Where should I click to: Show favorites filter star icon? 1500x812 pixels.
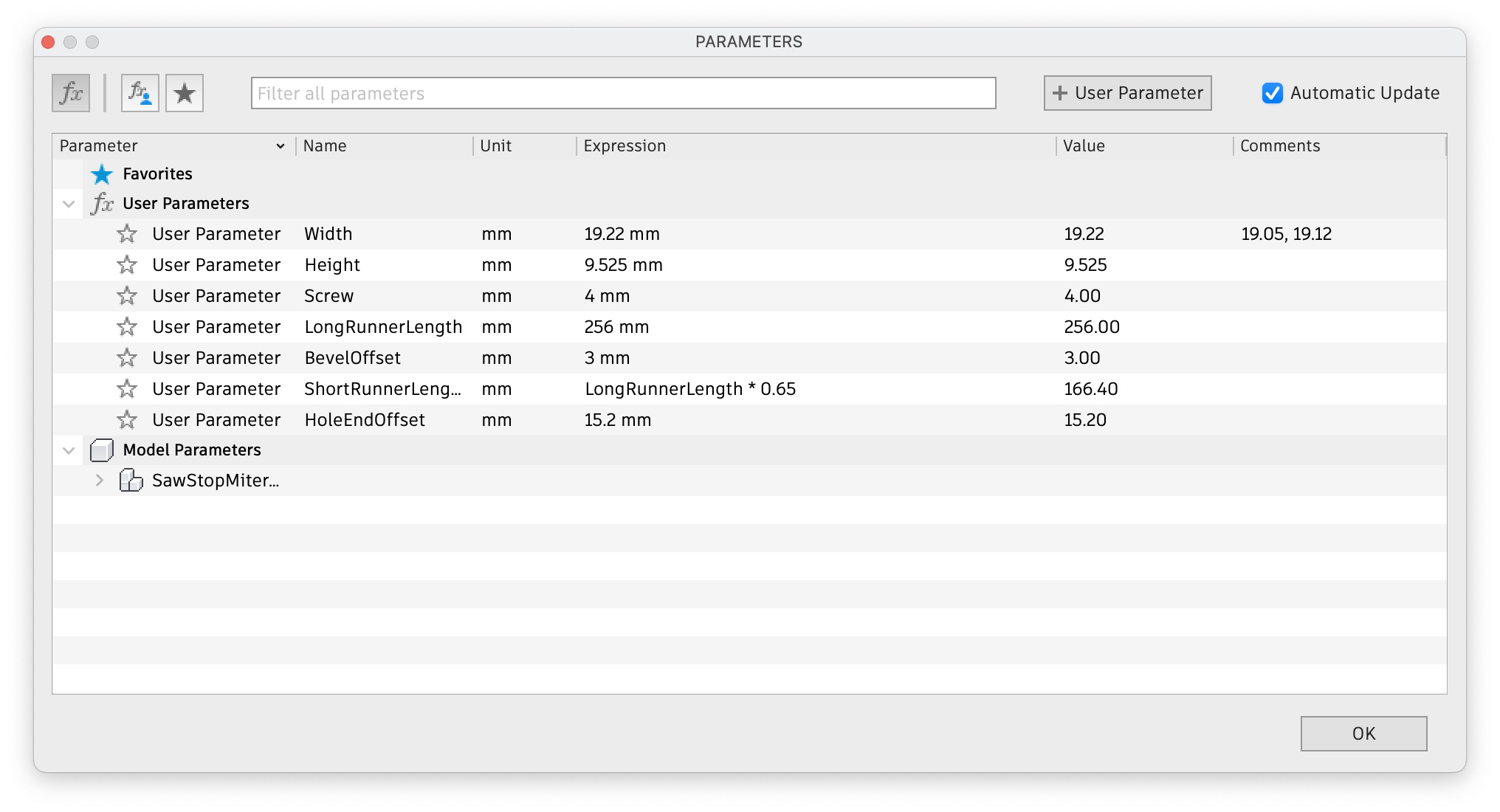coord(184,93)
